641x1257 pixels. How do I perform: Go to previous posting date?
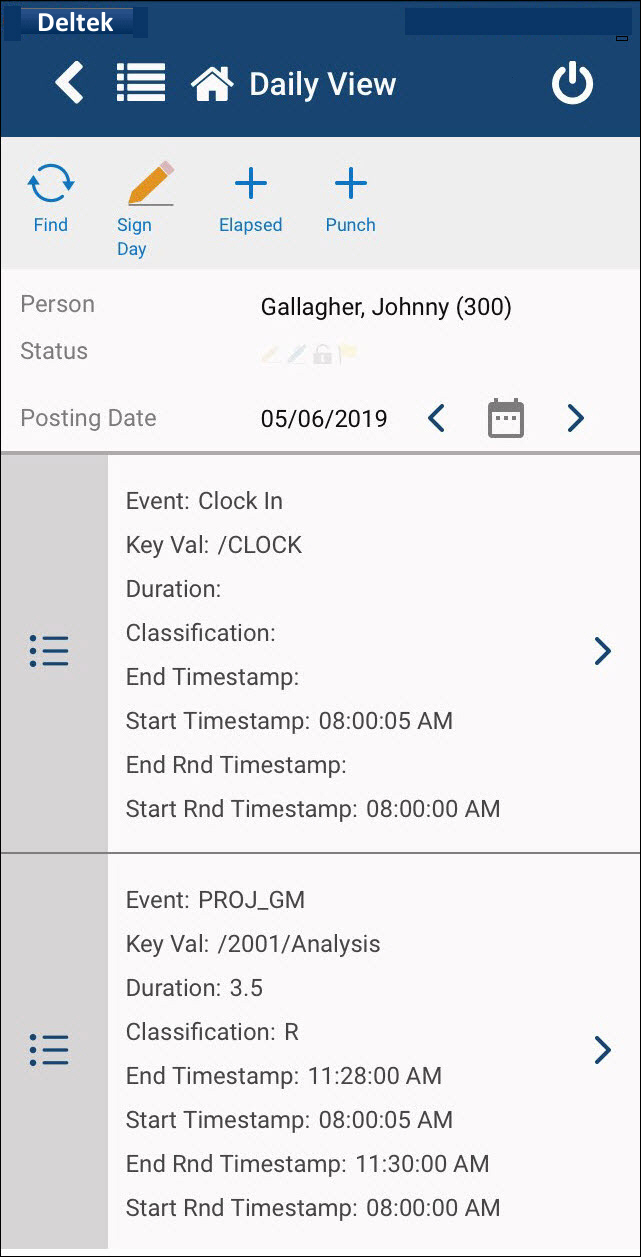point(436,418)
